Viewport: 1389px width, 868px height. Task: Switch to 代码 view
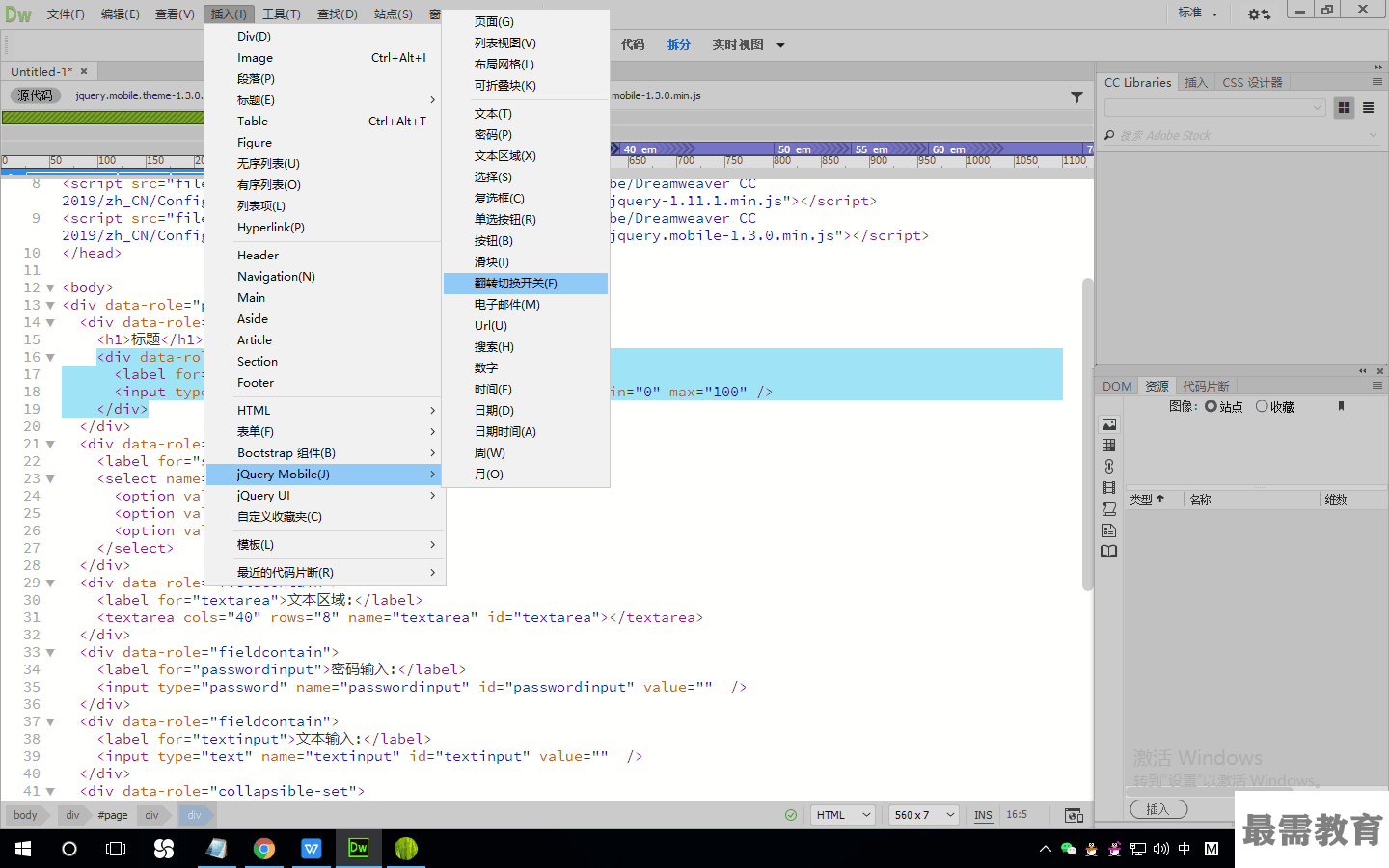(x=633, y=44)
